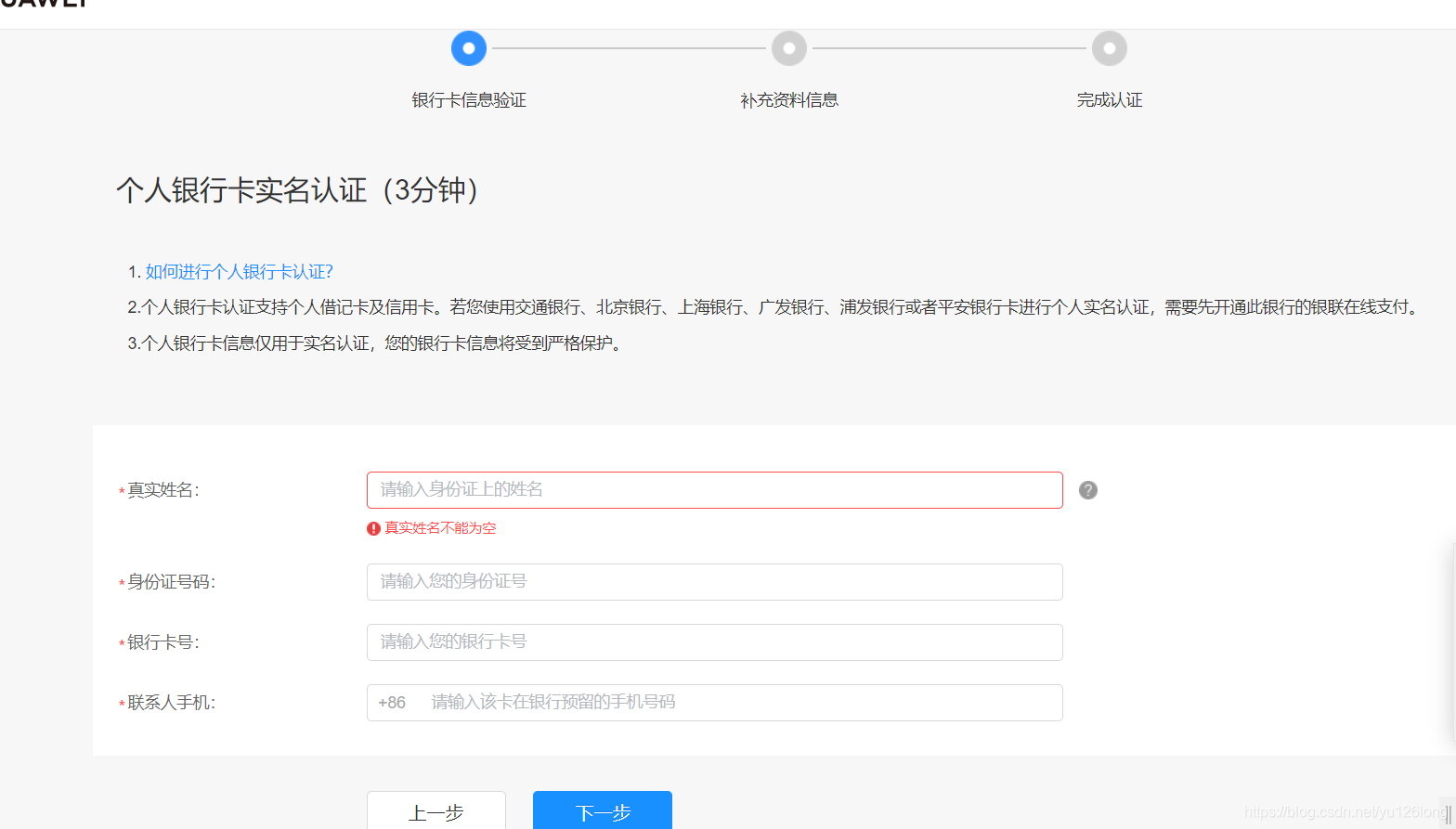The image size is (1456, 829).
Task: Click note 2 about supported debit and credit cards
Action: (x=775, y=307)
